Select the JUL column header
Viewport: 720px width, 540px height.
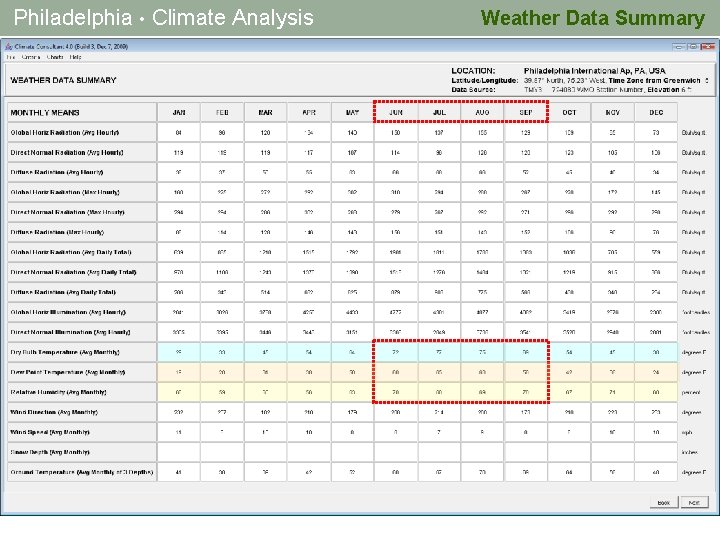click(439, 112)
